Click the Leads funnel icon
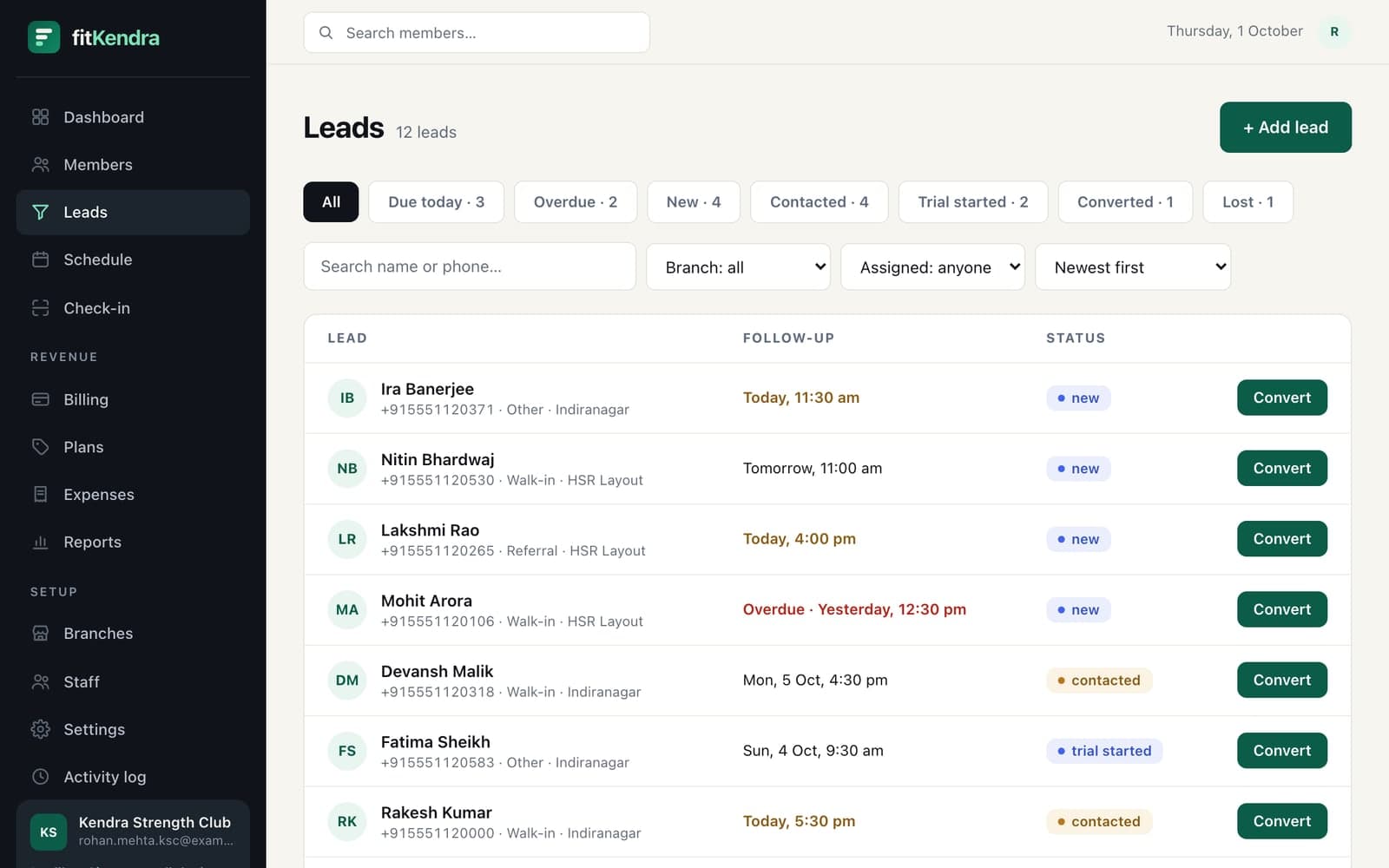This screenshot has height=868, width=1389. (41, 213)
